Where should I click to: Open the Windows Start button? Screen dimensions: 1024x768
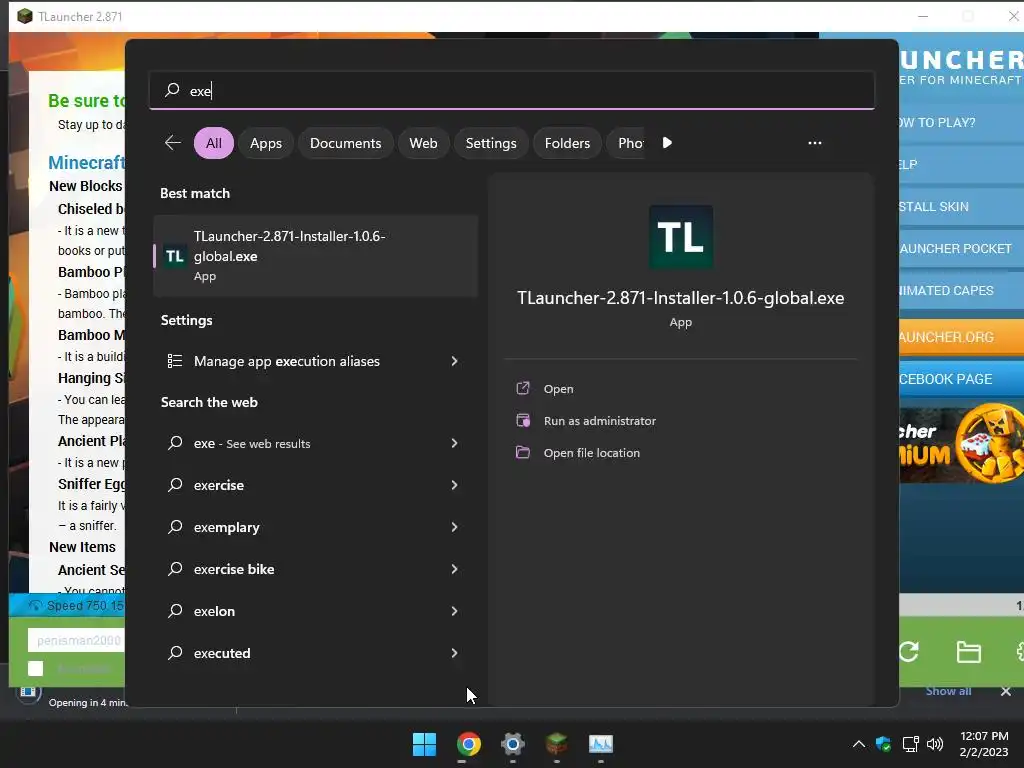coord(424,744)
